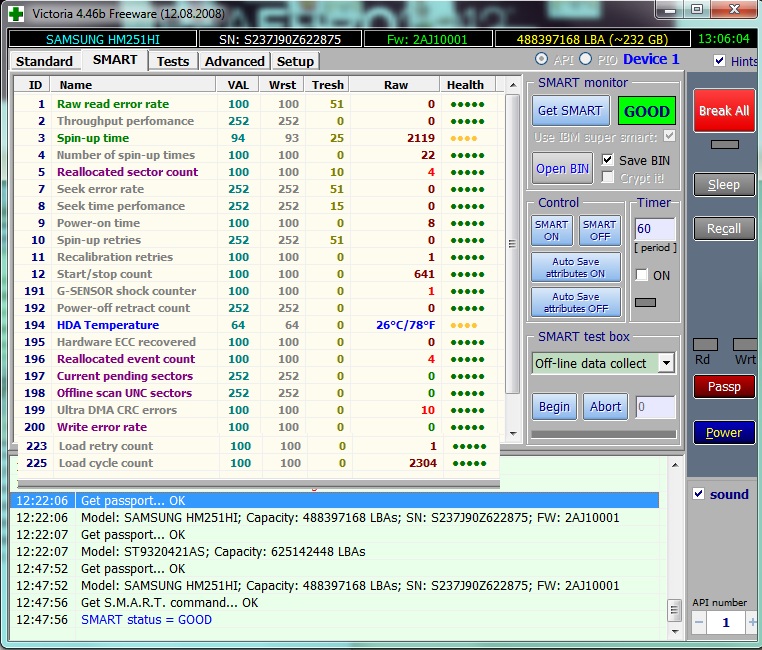The height and width of the screenshot is (650, 762).
Task: Click the Sleep button
Action: [x=724, y=185]
